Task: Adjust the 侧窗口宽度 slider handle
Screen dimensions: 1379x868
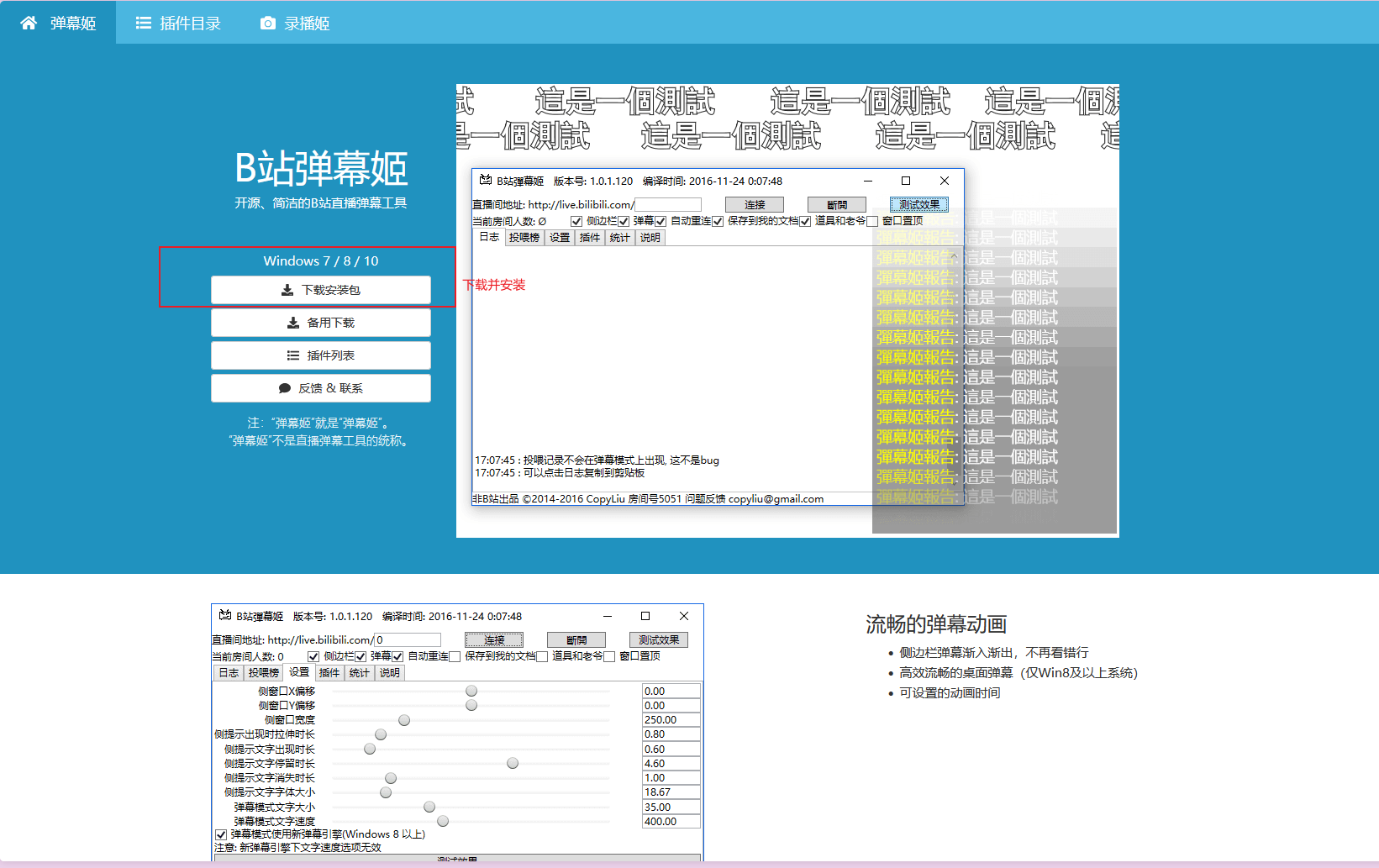Action: (404, 719)
